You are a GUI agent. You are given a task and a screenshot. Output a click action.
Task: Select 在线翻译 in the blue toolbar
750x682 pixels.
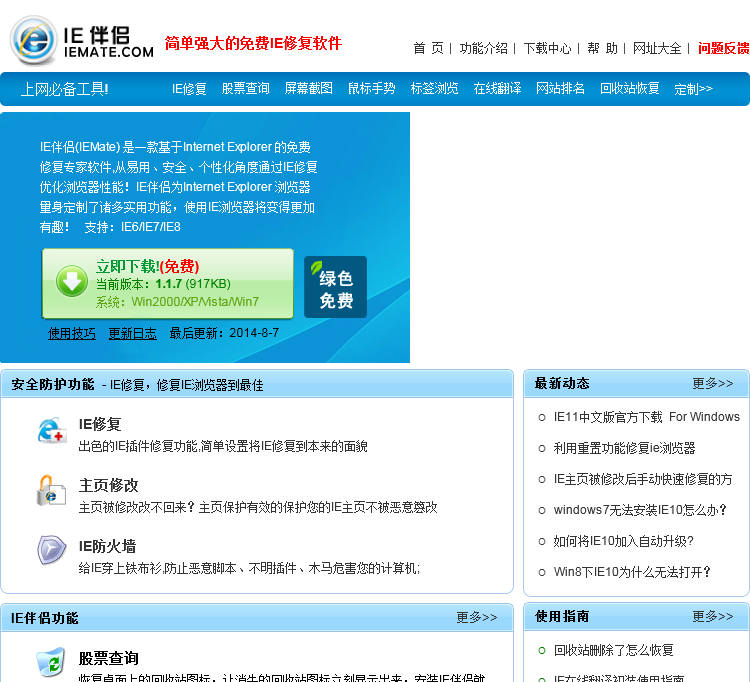tap(497, 88)
